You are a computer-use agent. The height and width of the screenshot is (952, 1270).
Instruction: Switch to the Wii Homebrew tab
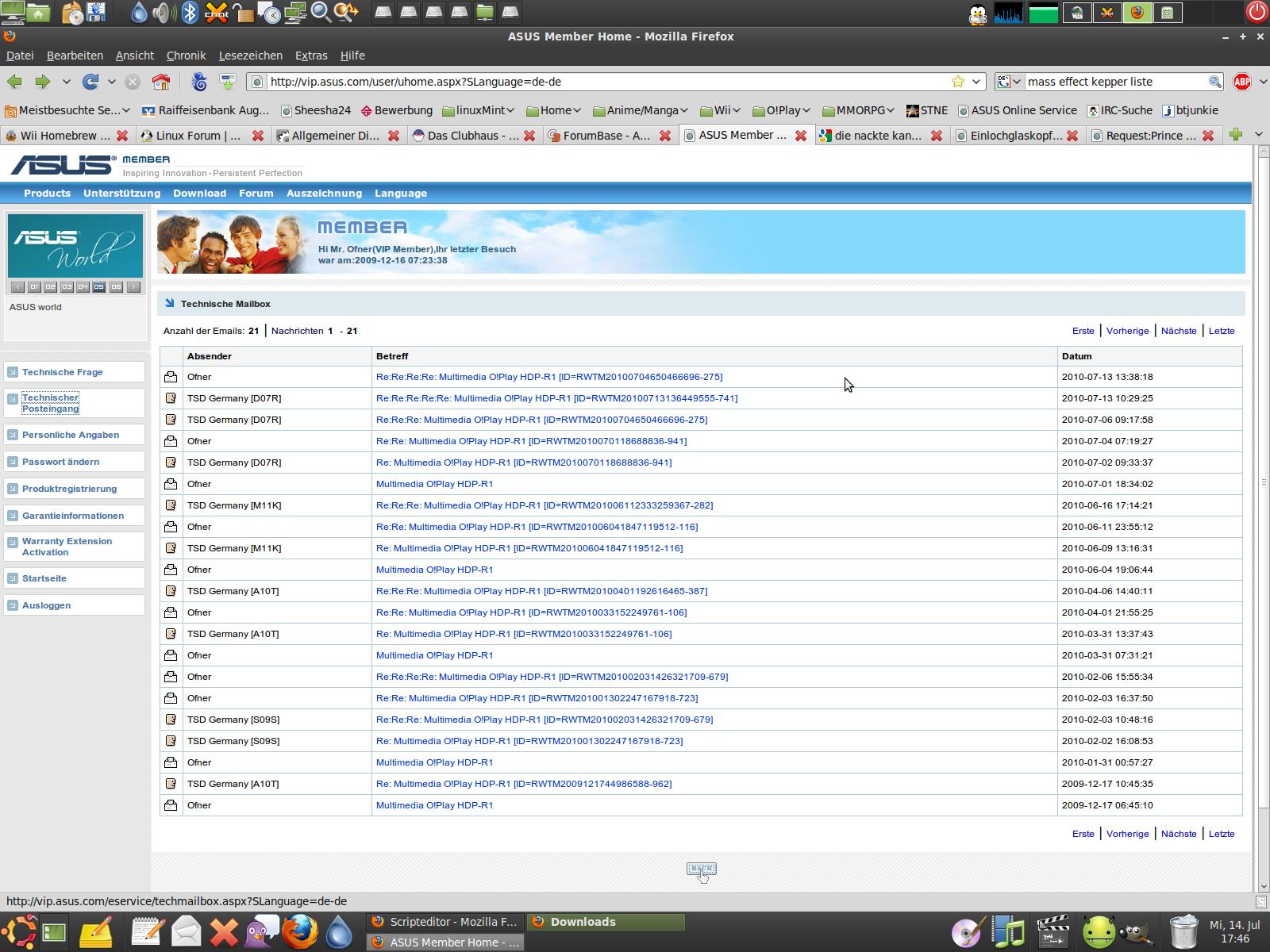[x=59, y=136]
